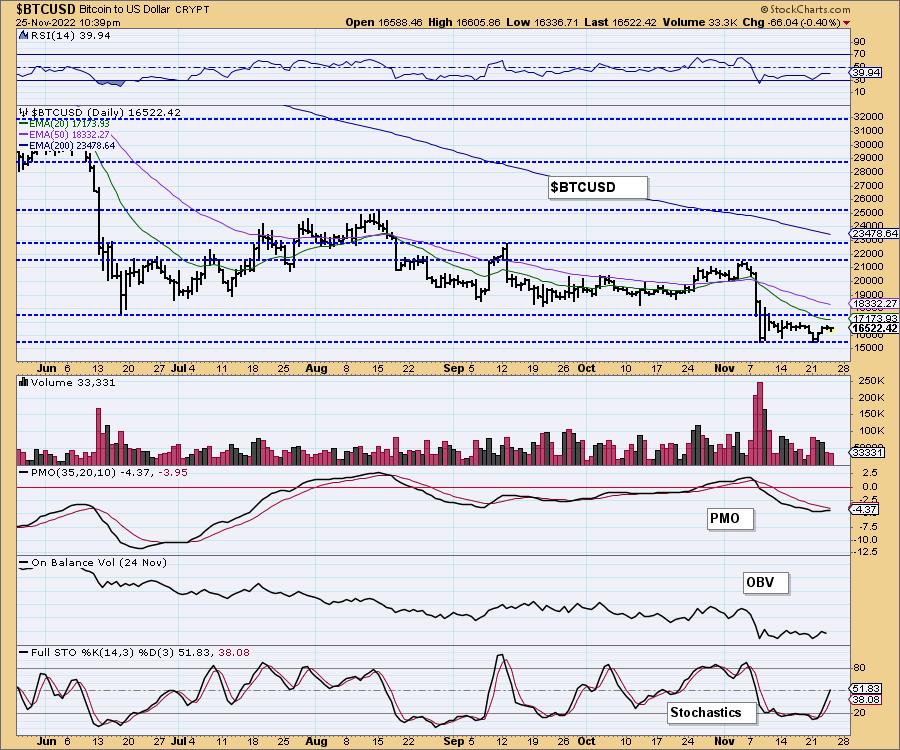Click the price-bar icon before $BTCUSD (Daily)
The height and width of the screenshot is (750, 900).
coord(23,112)
